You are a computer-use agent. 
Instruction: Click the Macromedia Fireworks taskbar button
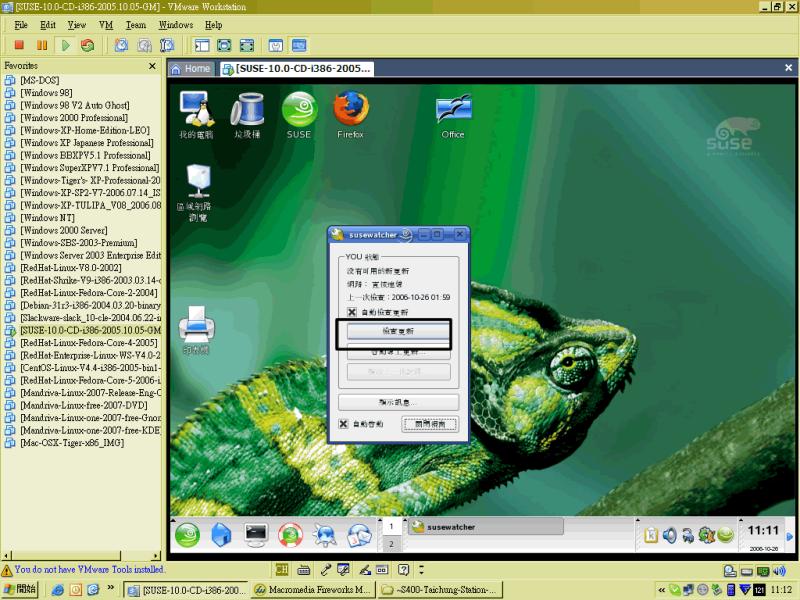coord(313,590)
